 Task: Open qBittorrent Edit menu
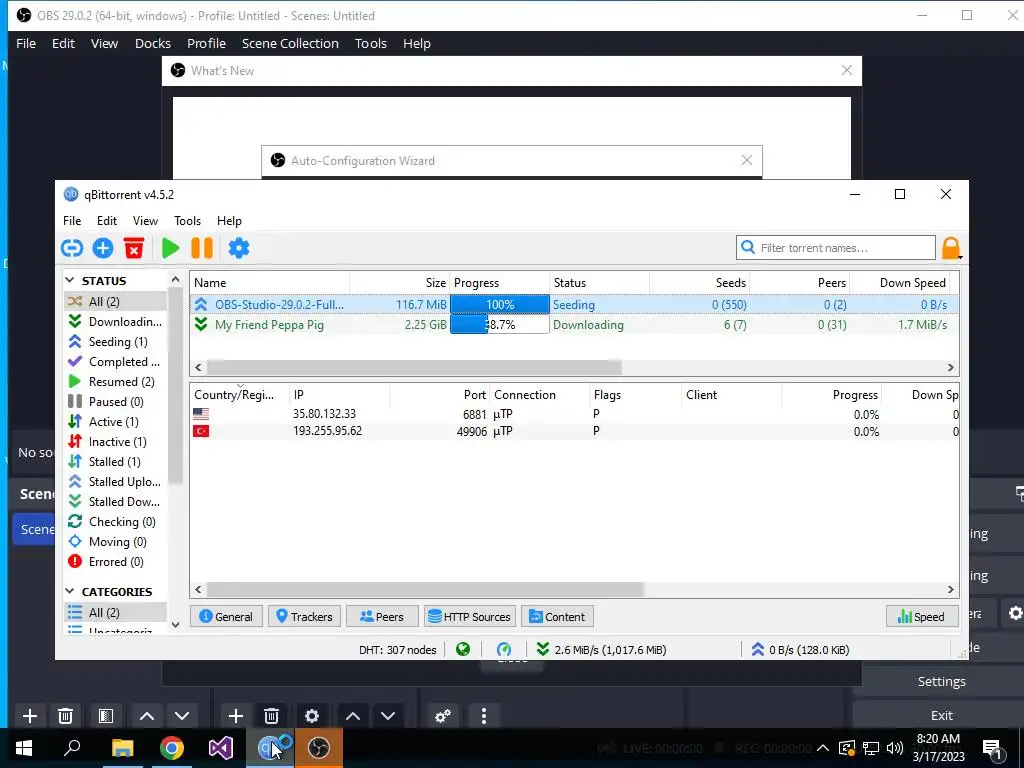pos(106,221)
